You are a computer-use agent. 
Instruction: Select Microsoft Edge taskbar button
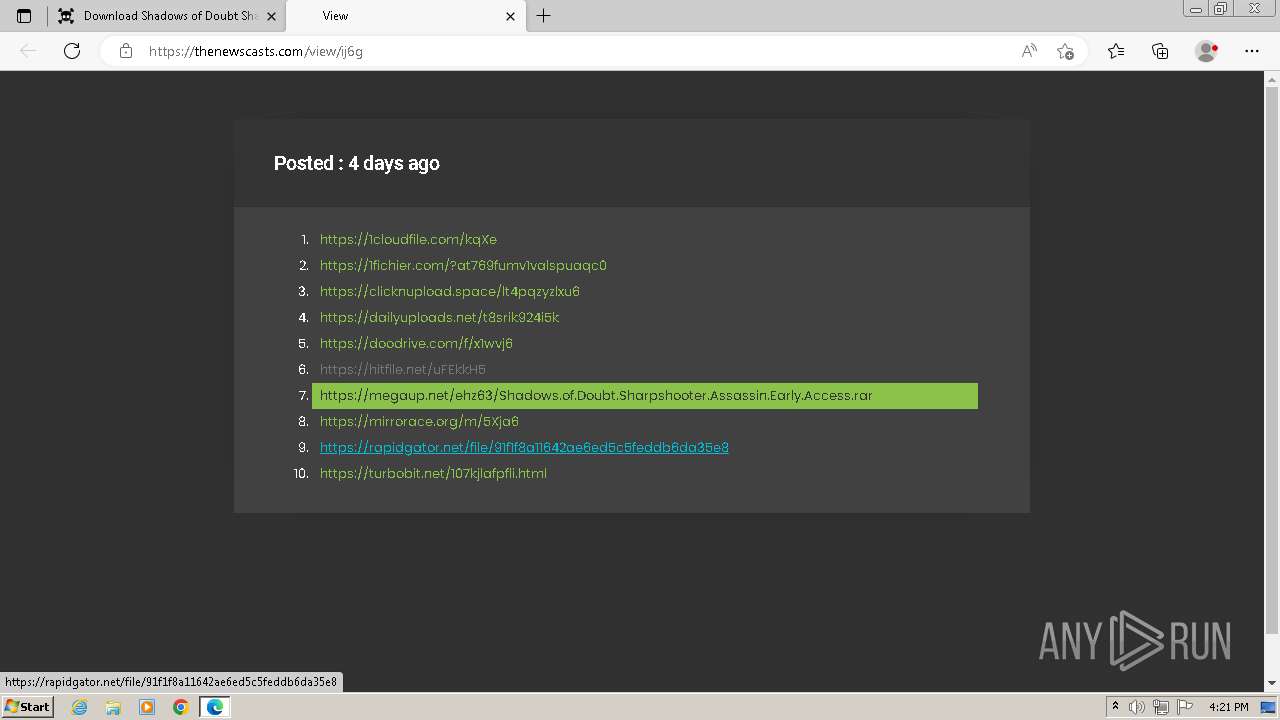click(x=215, y=707)
